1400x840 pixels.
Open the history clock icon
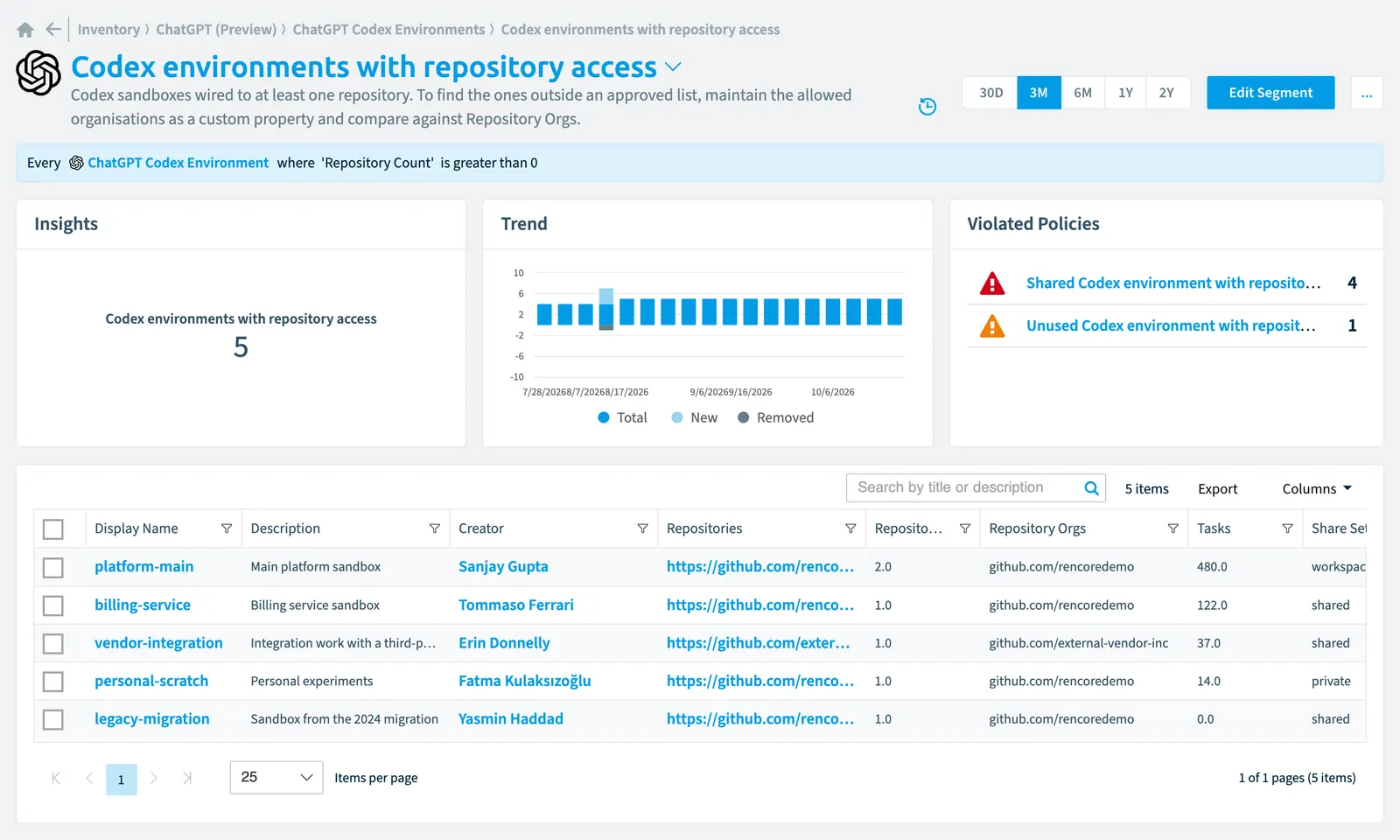(927, 107)
